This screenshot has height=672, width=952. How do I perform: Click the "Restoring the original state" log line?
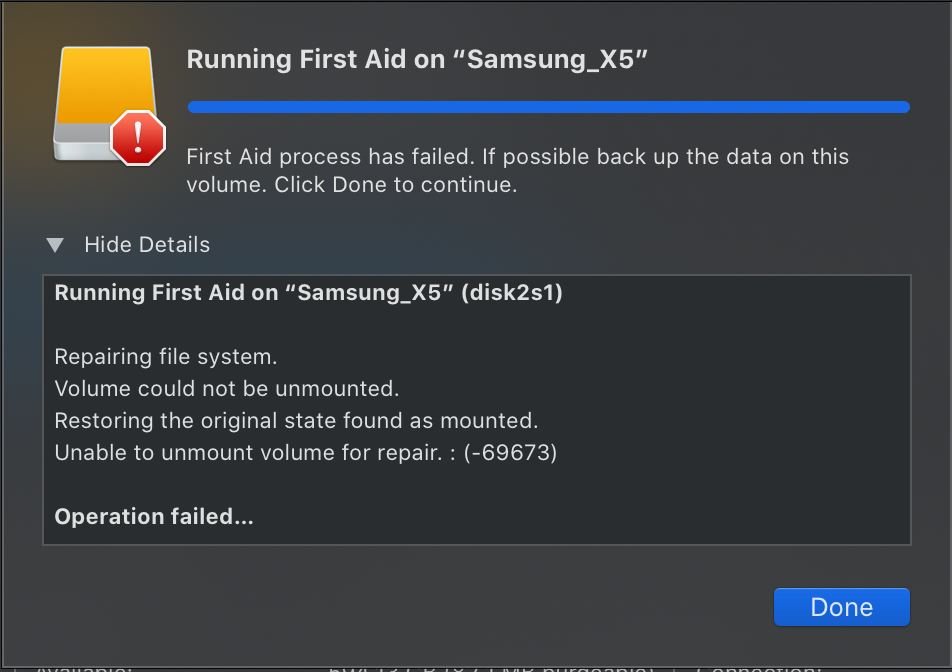[296, 421]
